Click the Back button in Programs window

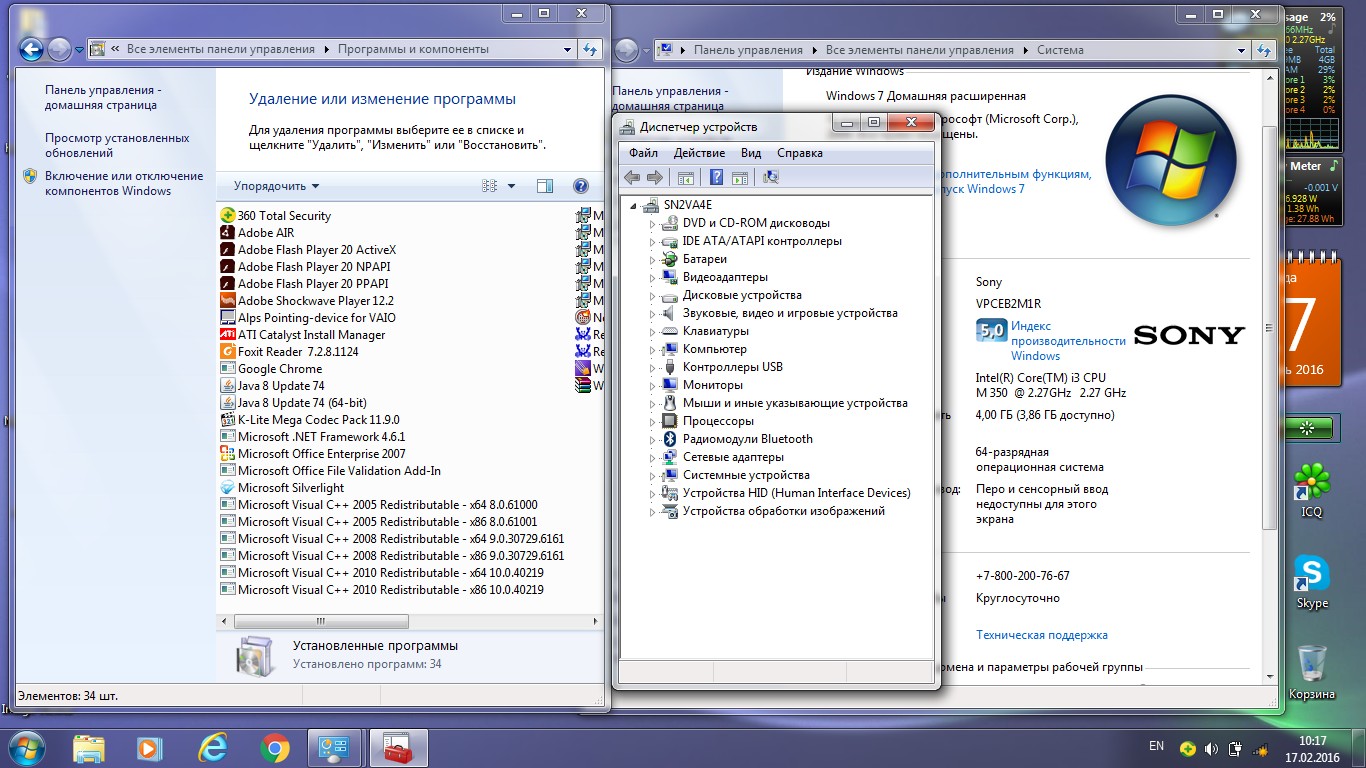(31, 49)
